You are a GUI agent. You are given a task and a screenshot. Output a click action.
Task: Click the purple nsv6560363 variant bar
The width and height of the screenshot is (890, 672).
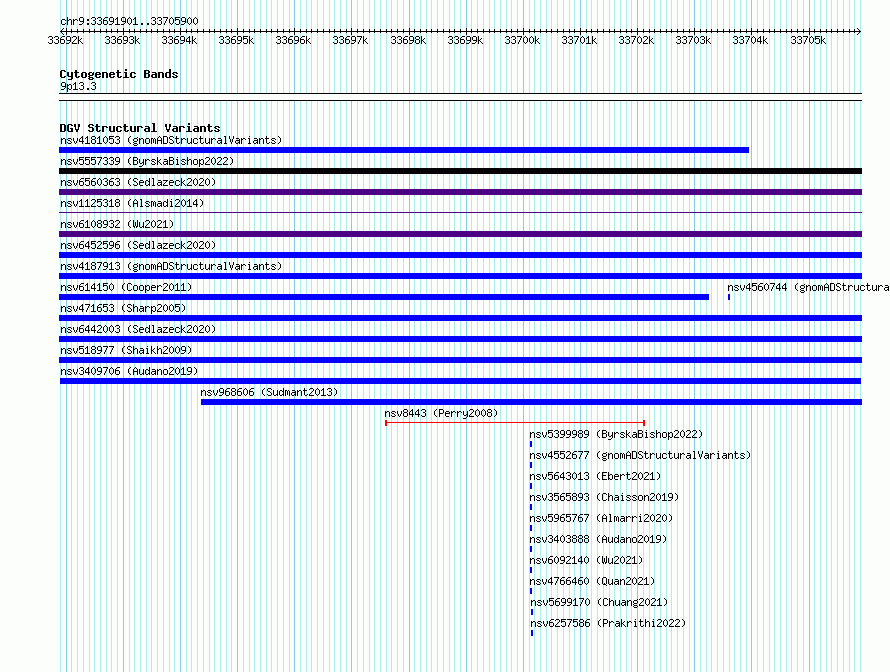tap(460, 192)
